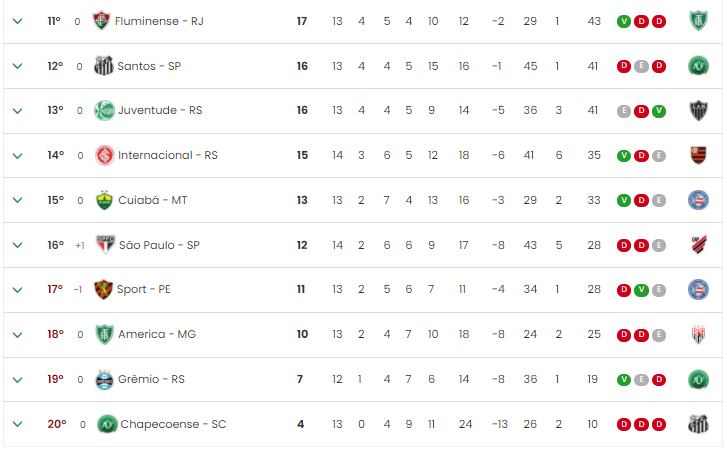Expand the Fluminense row chevron
The width and height of the screenshot is (727, 451).
(18, 21)
